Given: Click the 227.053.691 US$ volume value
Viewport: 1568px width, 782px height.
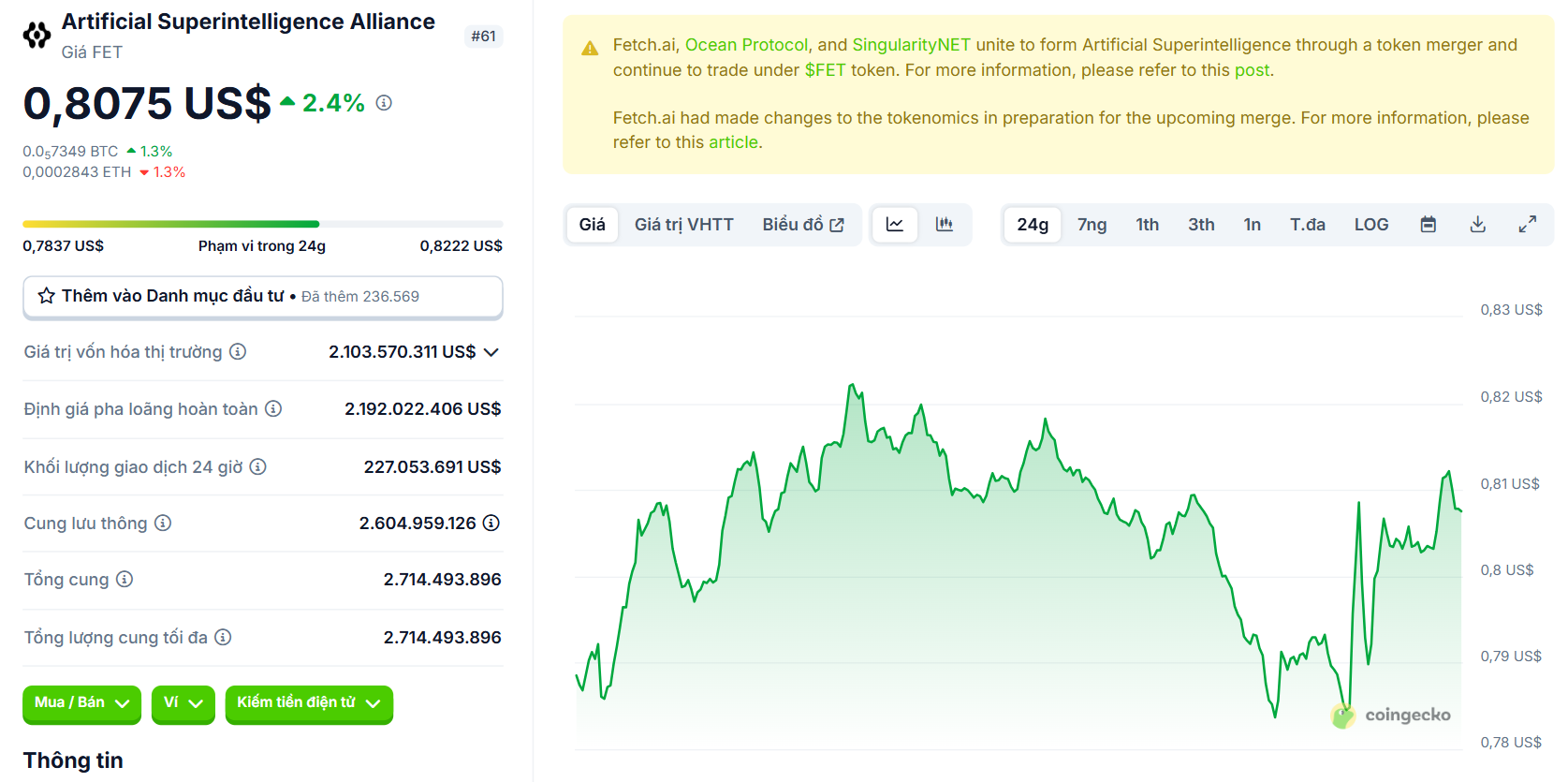Looking at the screenshot, I should coord(432,466).
